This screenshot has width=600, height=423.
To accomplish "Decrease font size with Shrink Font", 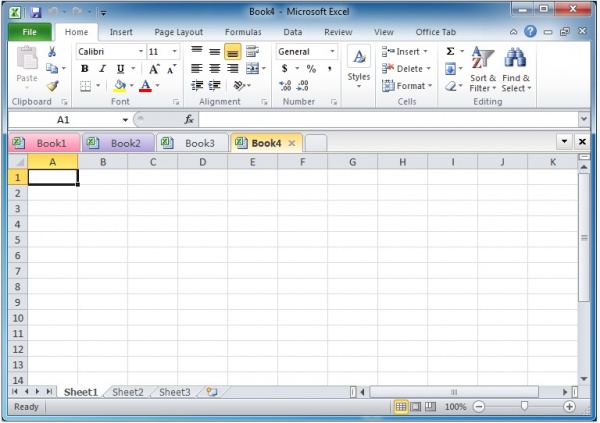I will point(171,69).
